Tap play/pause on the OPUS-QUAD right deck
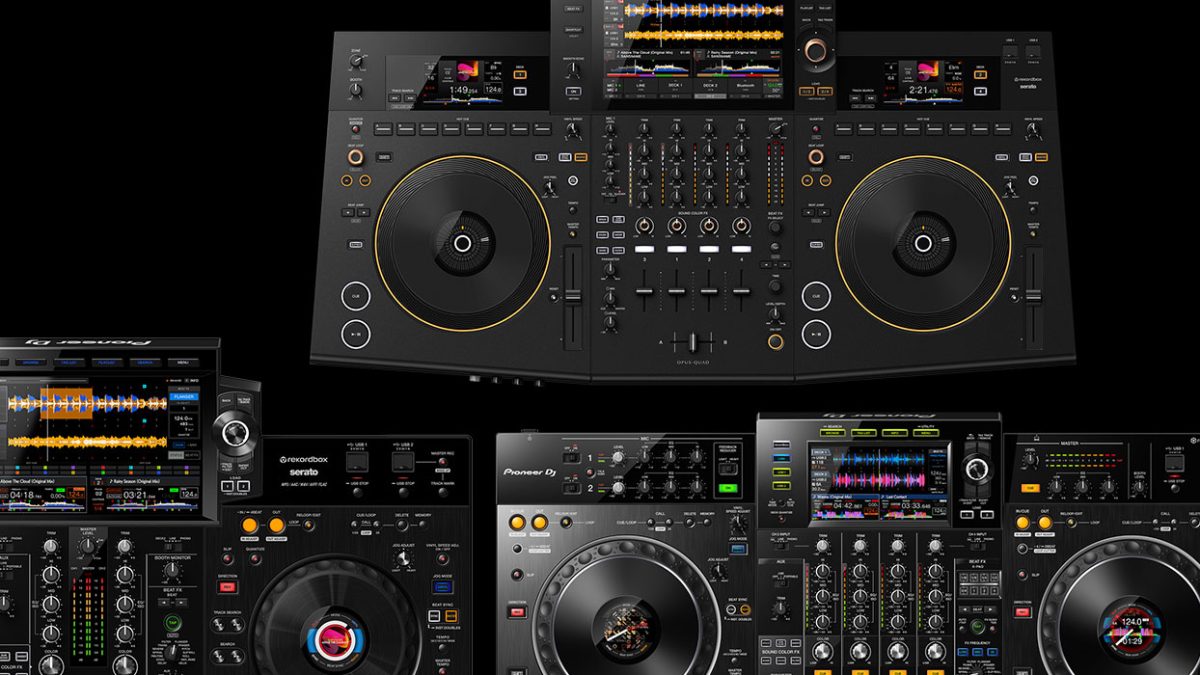Viewport: 1200px width, 675px height. [x=817, y=333]
